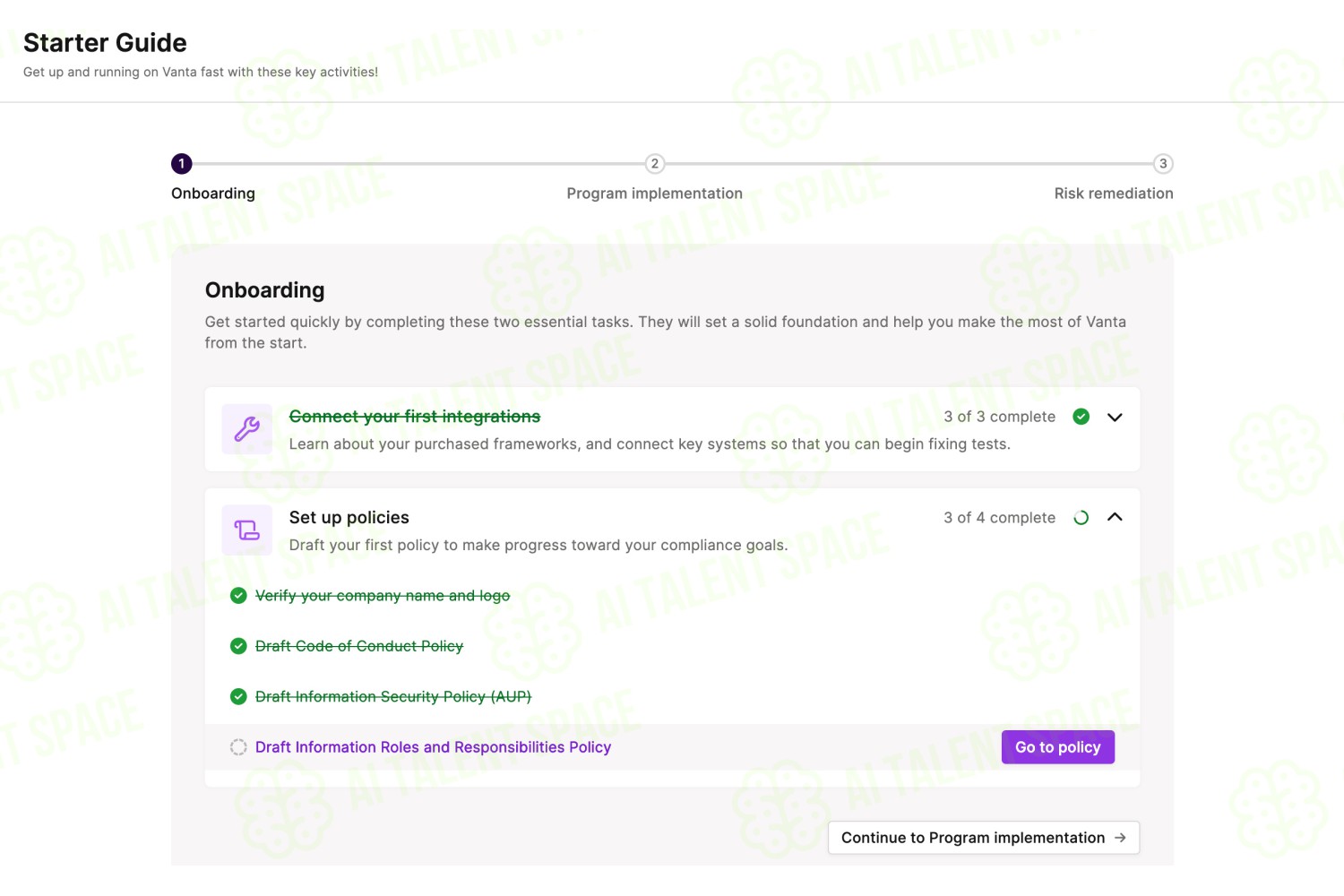Open the Connect your first integrations title

(415, 417)
